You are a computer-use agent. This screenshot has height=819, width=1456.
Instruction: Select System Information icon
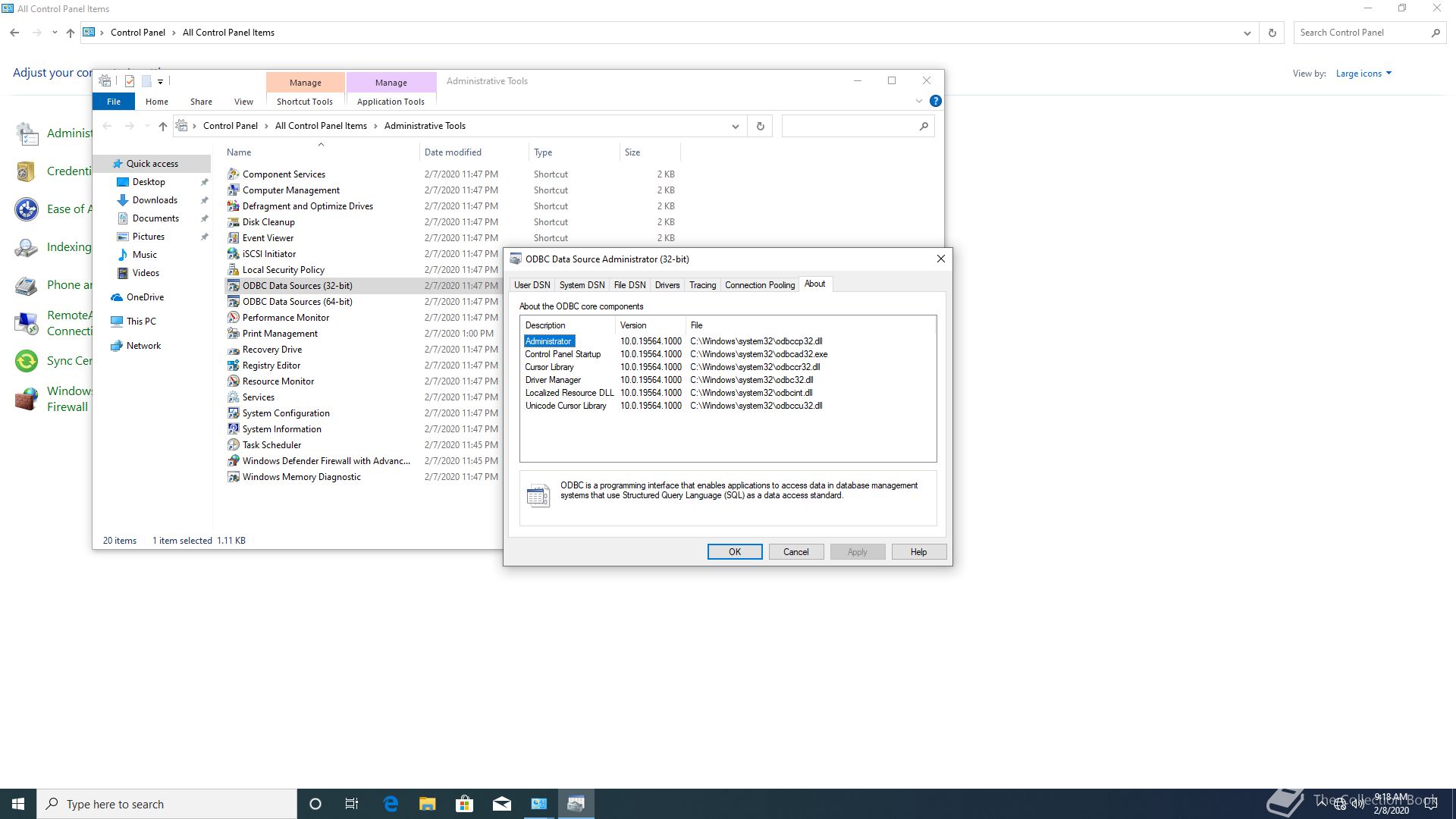tap(234, 429)
